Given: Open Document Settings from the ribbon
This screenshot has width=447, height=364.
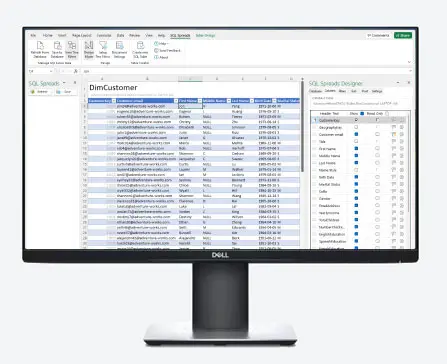Looking at the screenshot, I should coord(119,46).
